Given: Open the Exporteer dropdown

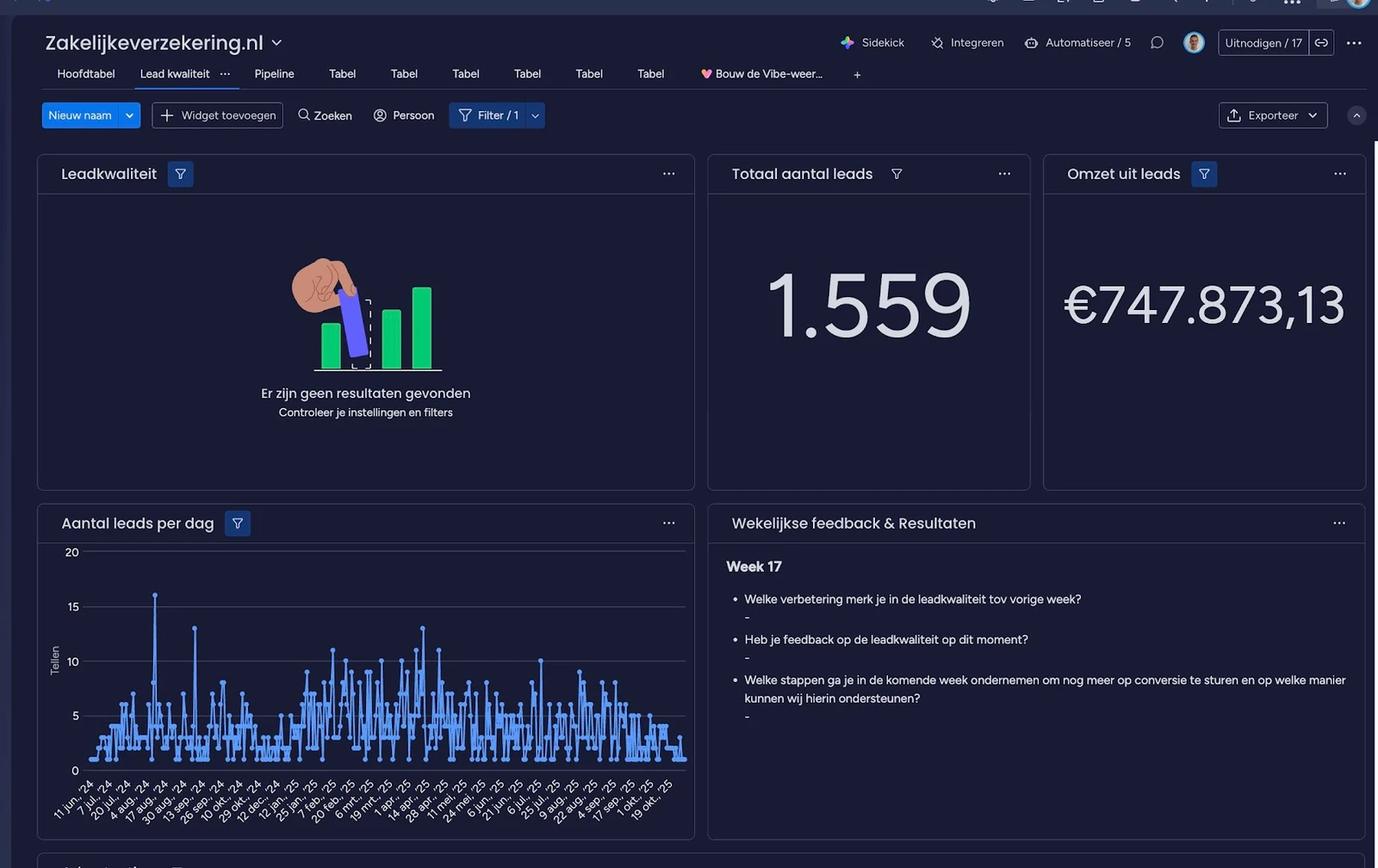Looking at the screenshot, I should 1273,115.
